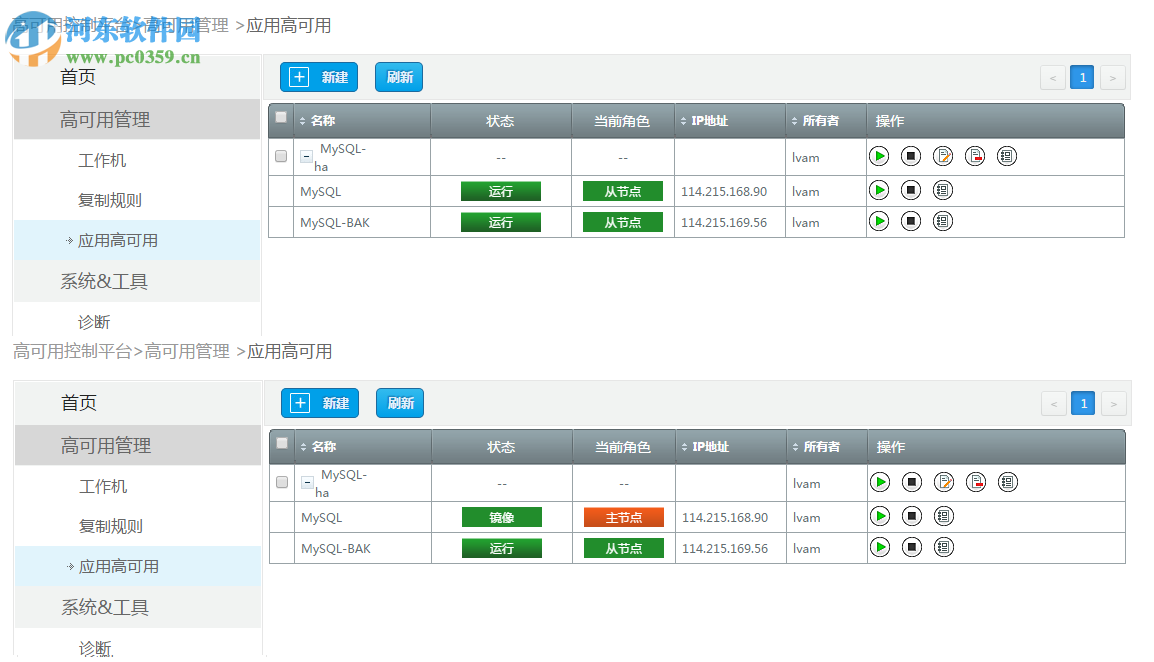The width and height of the screenshot is (1154, 662).
Task: Sort upper table by IP地址 column
Action: click(709, 121)
